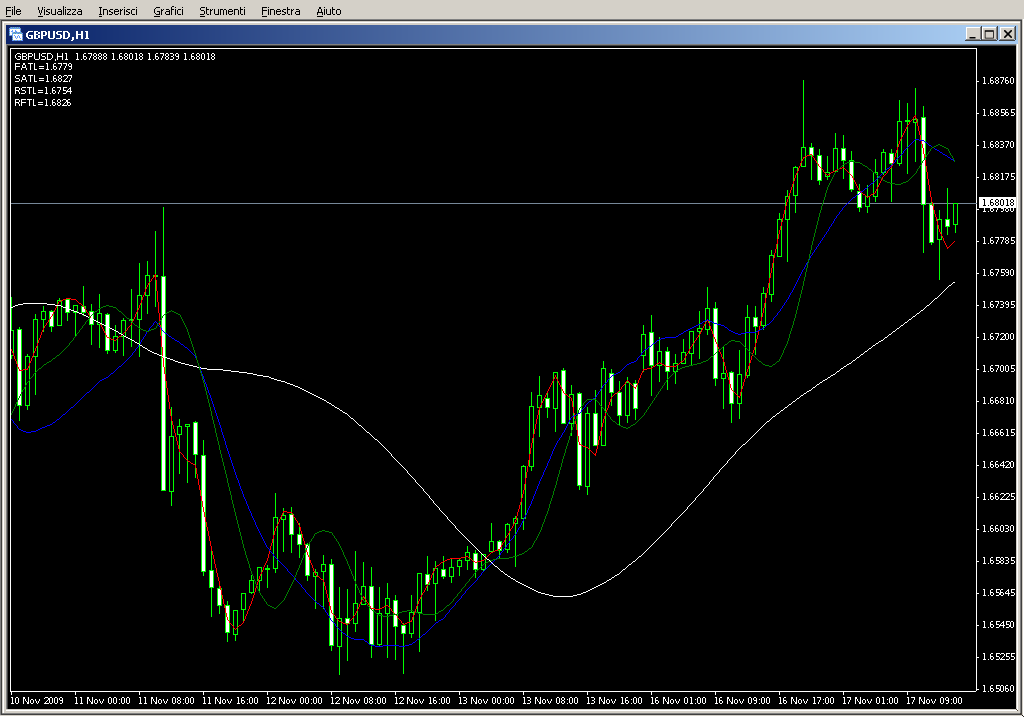Open the Inserisci menu

(x=118, y=11)
